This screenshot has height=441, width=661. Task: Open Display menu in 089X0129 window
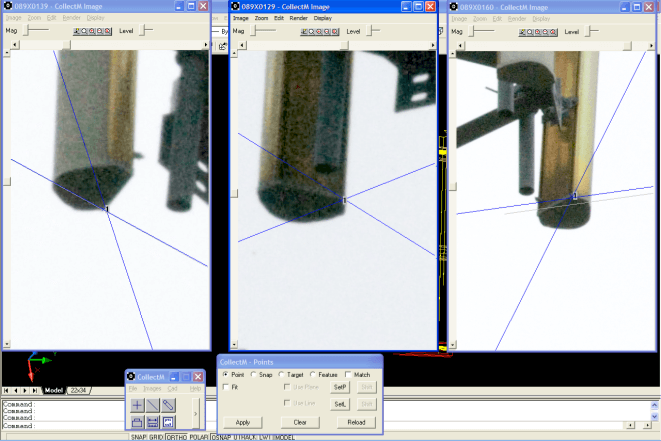point(323,18)
